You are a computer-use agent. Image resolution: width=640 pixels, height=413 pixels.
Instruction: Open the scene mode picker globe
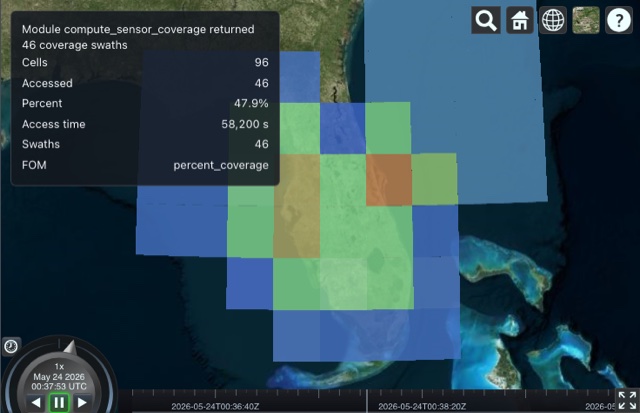tap(553, 20)
